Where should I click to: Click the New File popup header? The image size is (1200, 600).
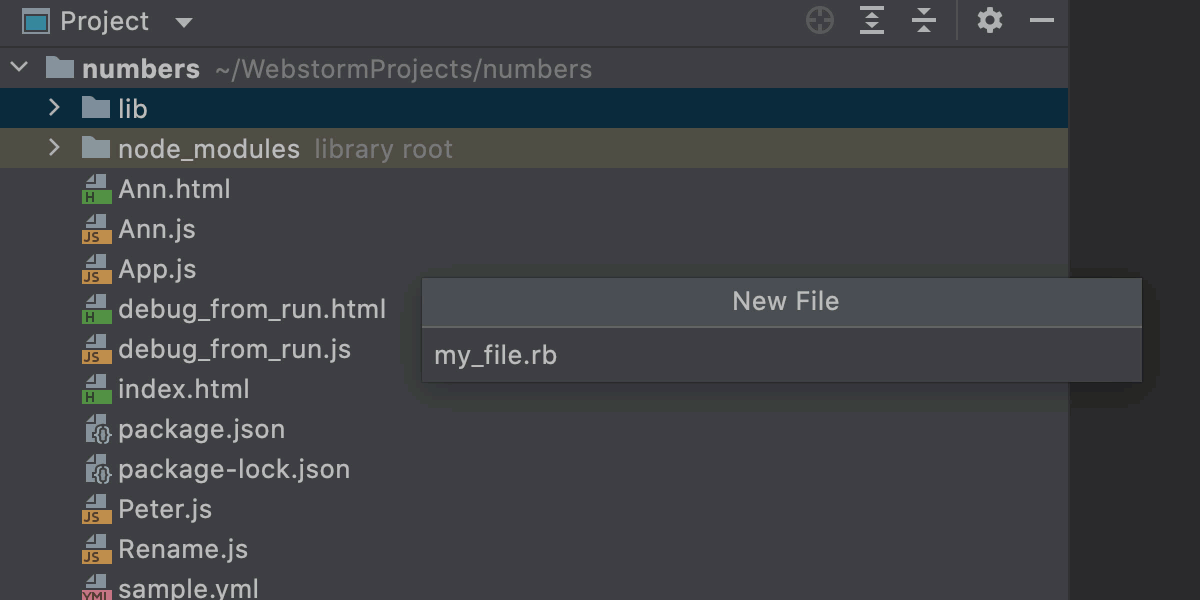pyautogui.click(x=783, y=301)
